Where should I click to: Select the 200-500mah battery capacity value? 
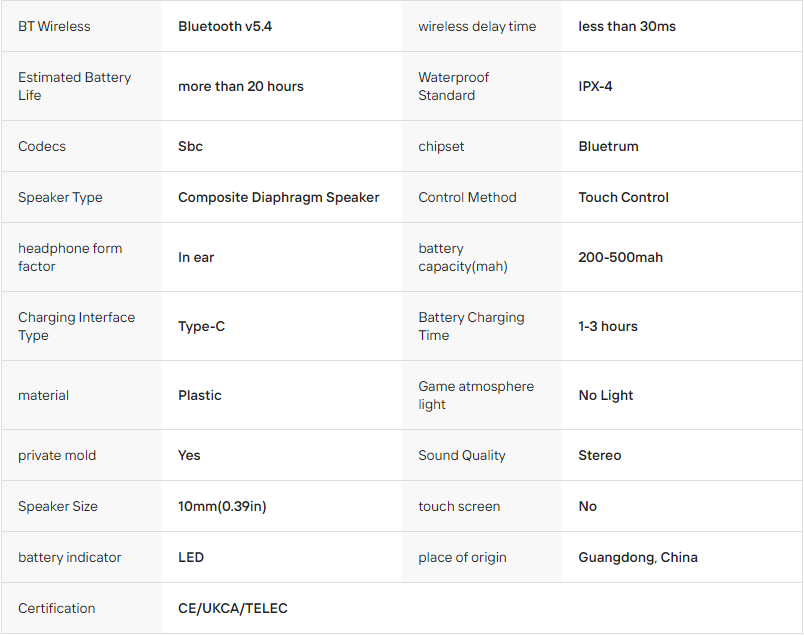coord(620,257)
